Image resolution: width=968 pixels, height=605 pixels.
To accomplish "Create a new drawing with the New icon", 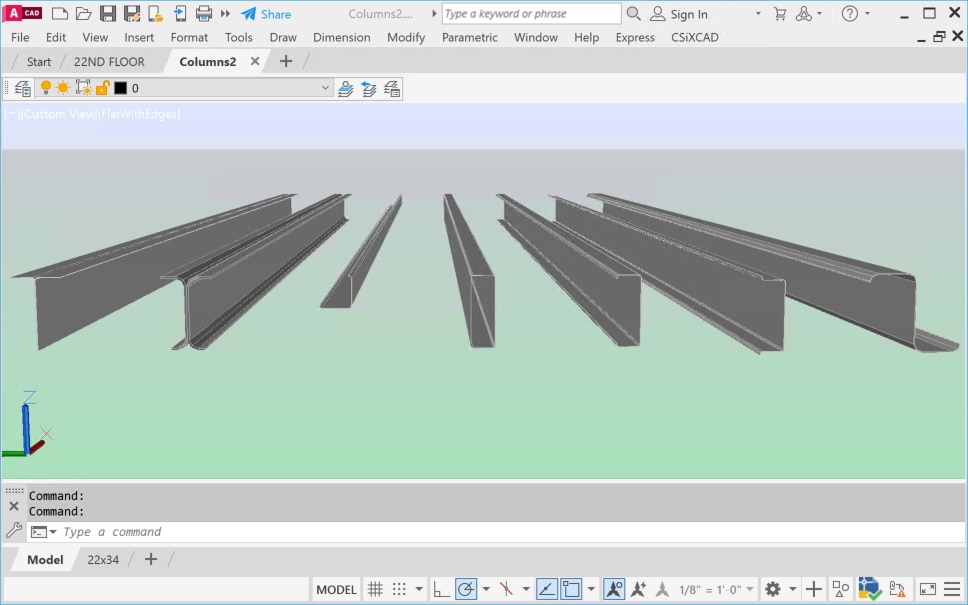I will point(60,14).
